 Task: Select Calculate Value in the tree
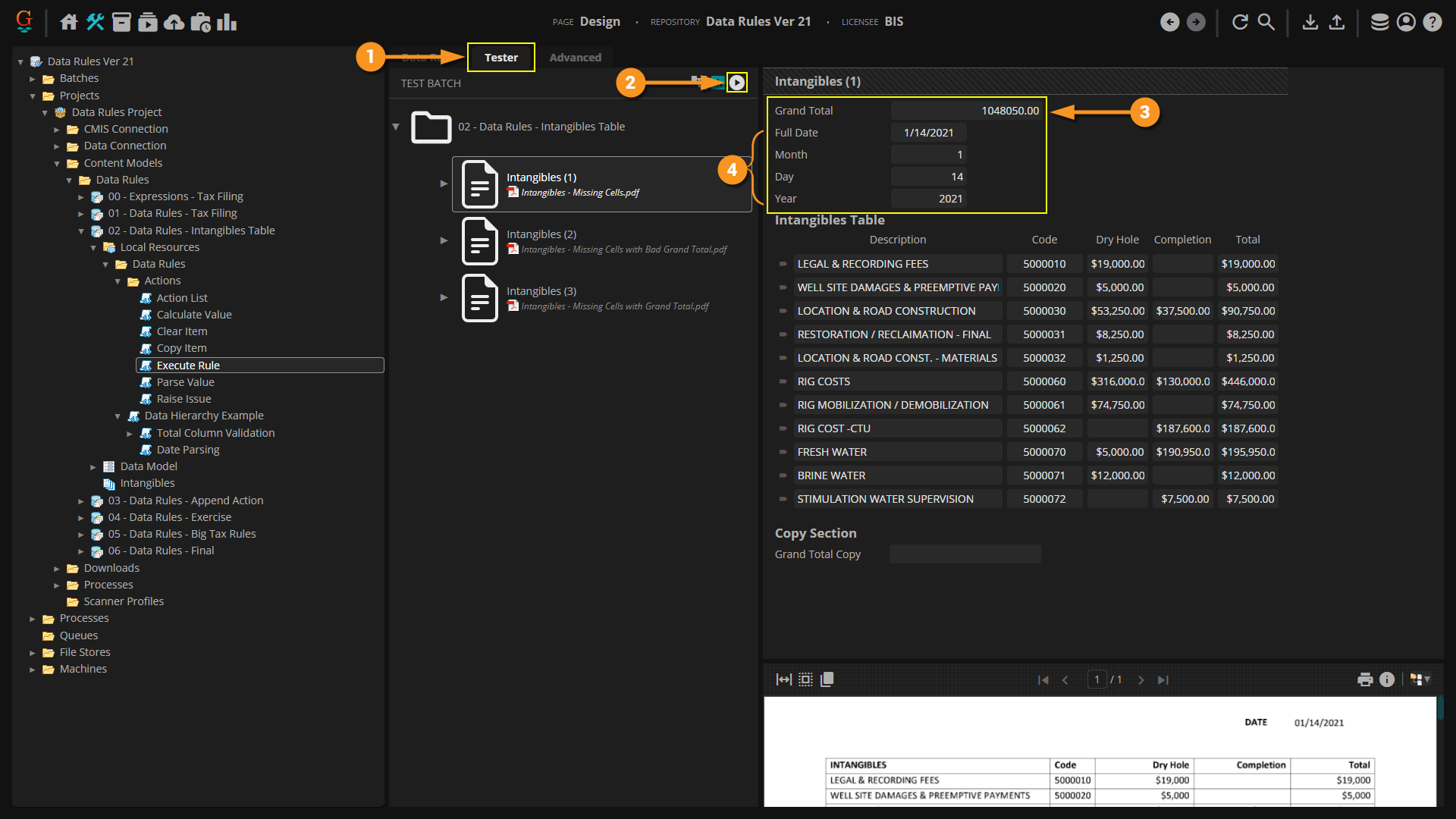tap(194, 315)
